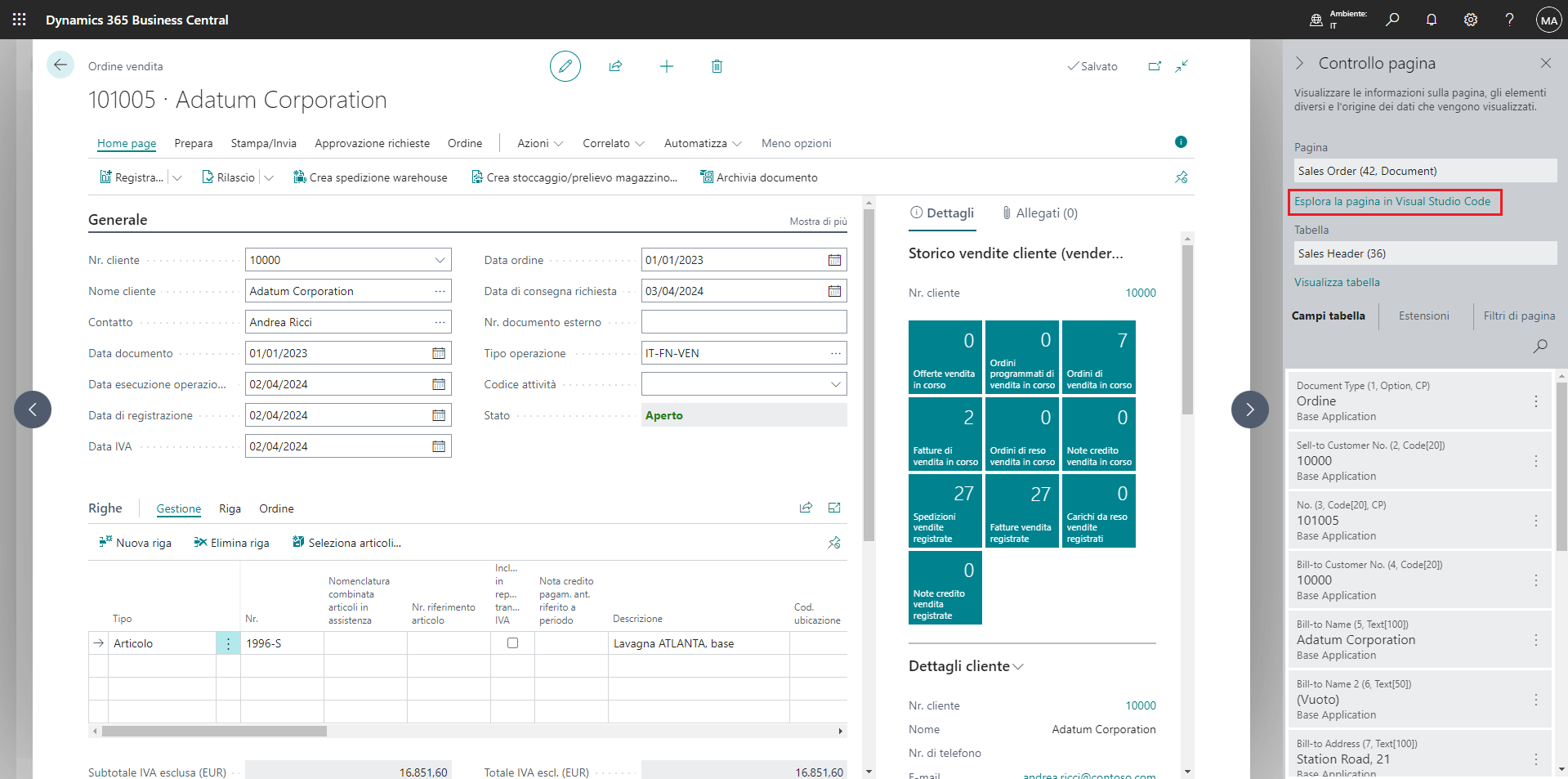This screenshot has width=1568, height=779.
Task: Open the Allegati (0) tab
Action: tap(1040, 213)
